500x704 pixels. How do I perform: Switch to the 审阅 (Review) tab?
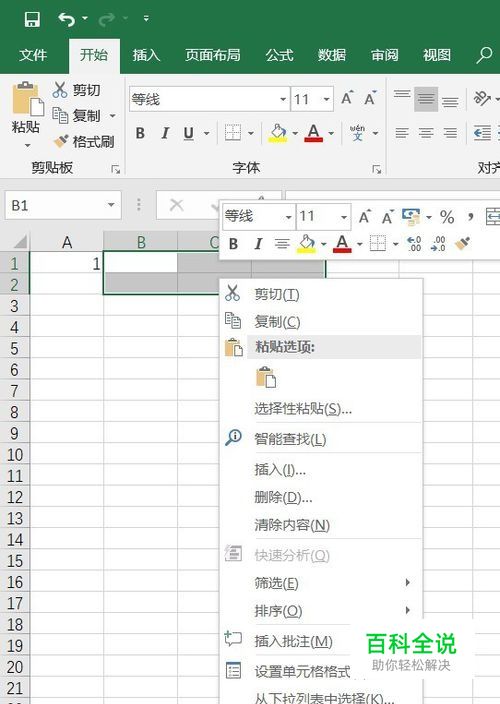pyautogui.click(x=385, y=55)
